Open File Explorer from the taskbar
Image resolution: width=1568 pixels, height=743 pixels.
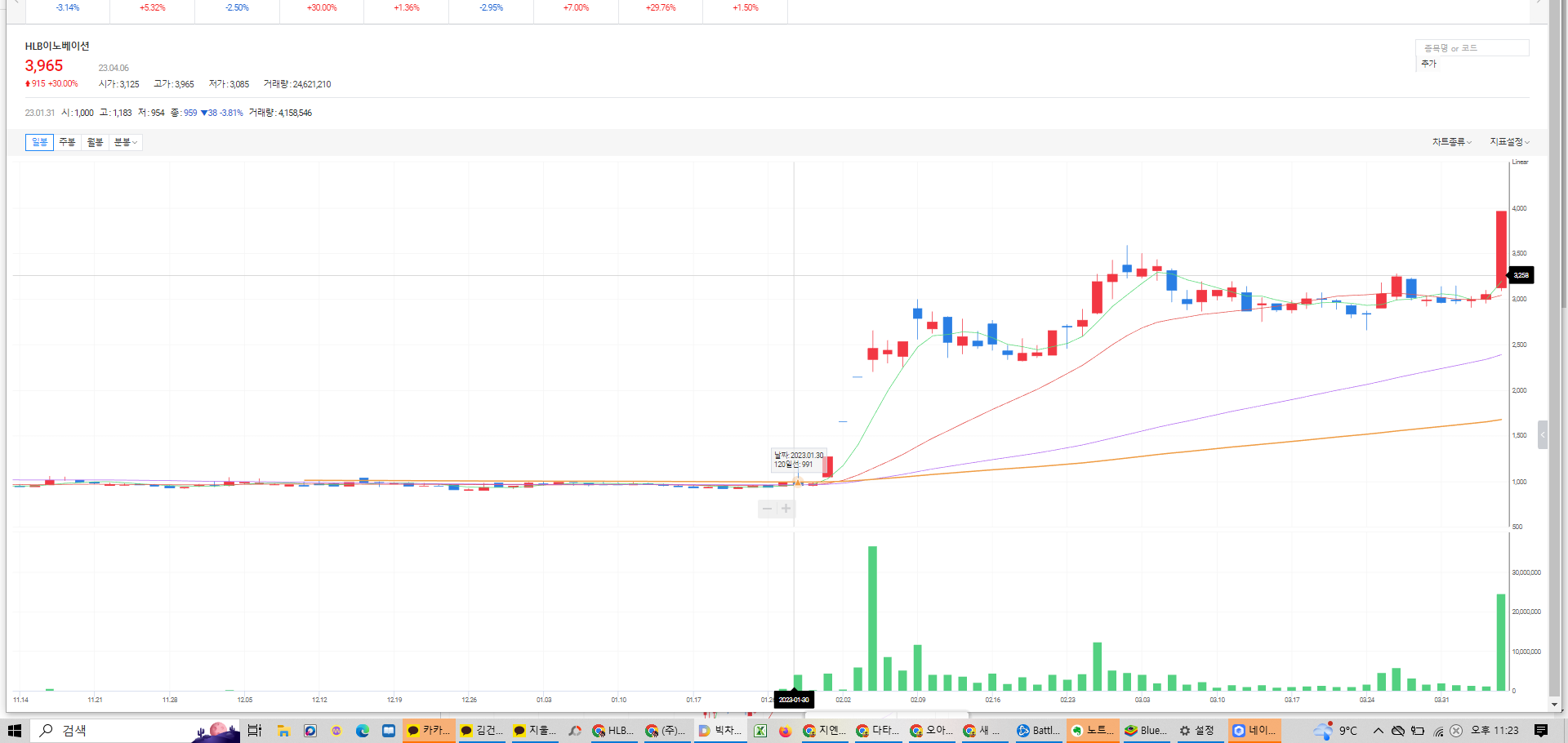[x=283, y=731]
